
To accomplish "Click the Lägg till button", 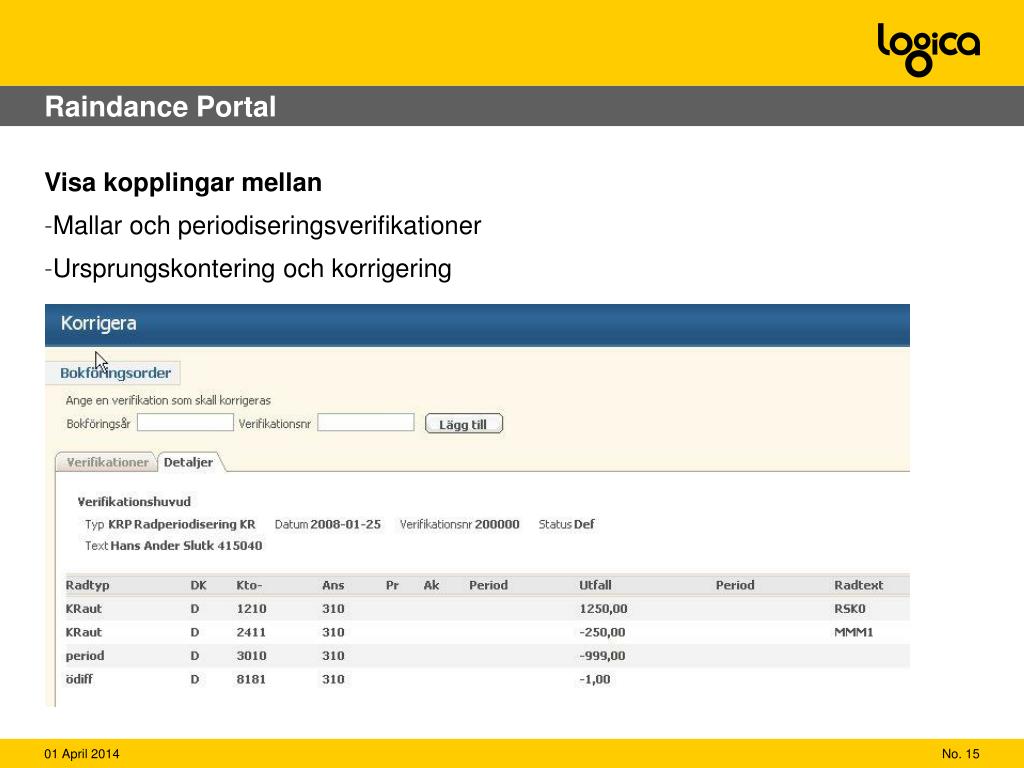I will [x=464, y=424].
